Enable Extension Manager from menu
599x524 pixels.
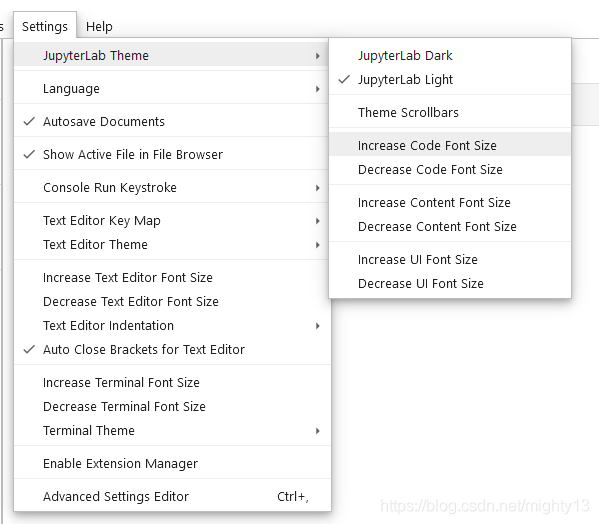pyautogui.click(x=172, y=464)
